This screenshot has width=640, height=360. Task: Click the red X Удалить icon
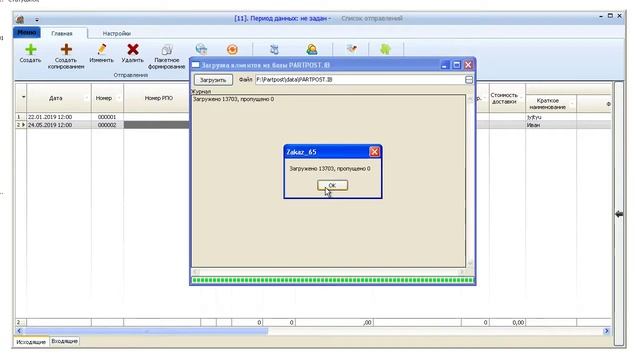point(133,50)
